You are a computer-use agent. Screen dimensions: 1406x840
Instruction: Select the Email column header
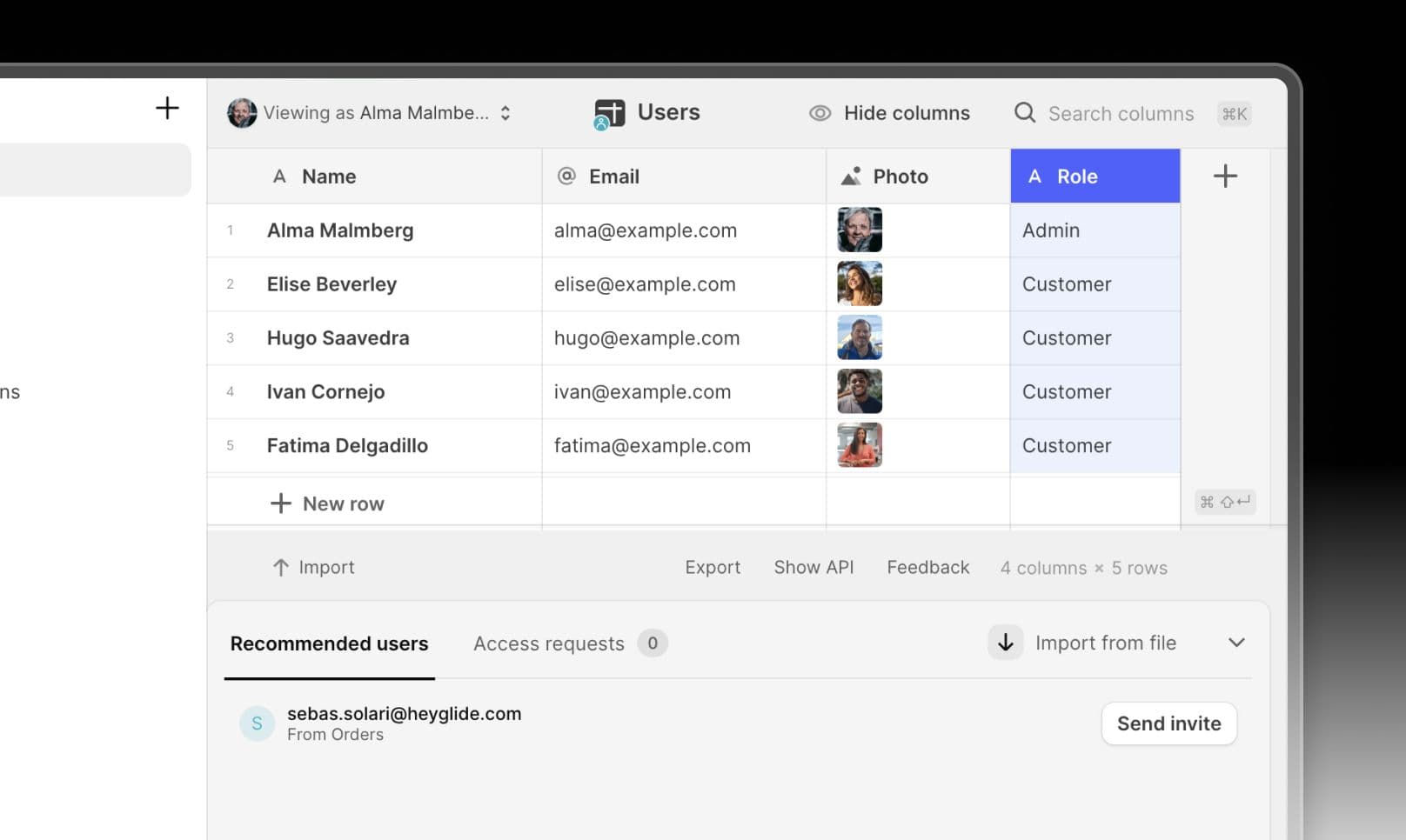point(684,177)
